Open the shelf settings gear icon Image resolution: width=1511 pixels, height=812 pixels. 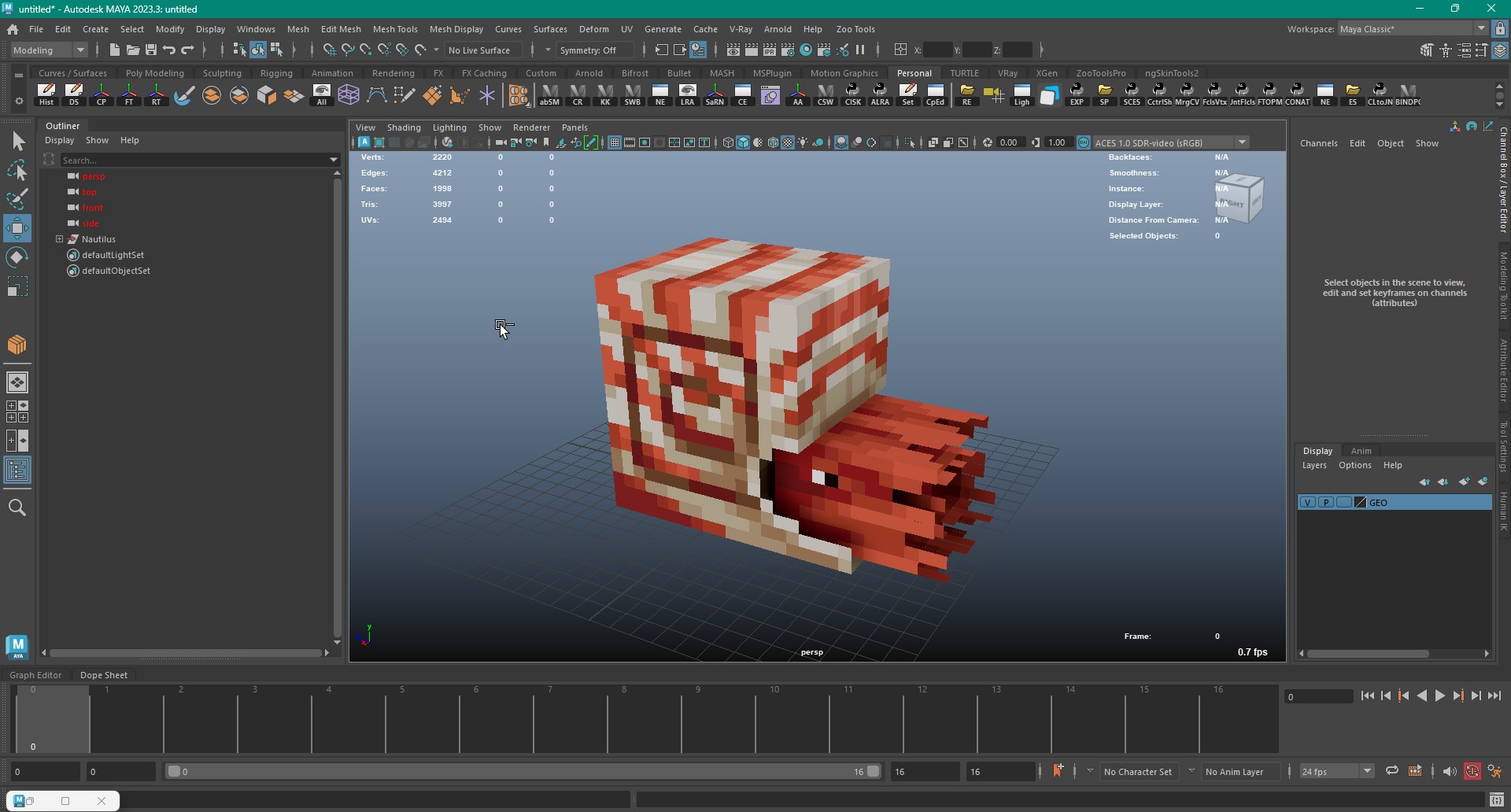coord(19,101)
